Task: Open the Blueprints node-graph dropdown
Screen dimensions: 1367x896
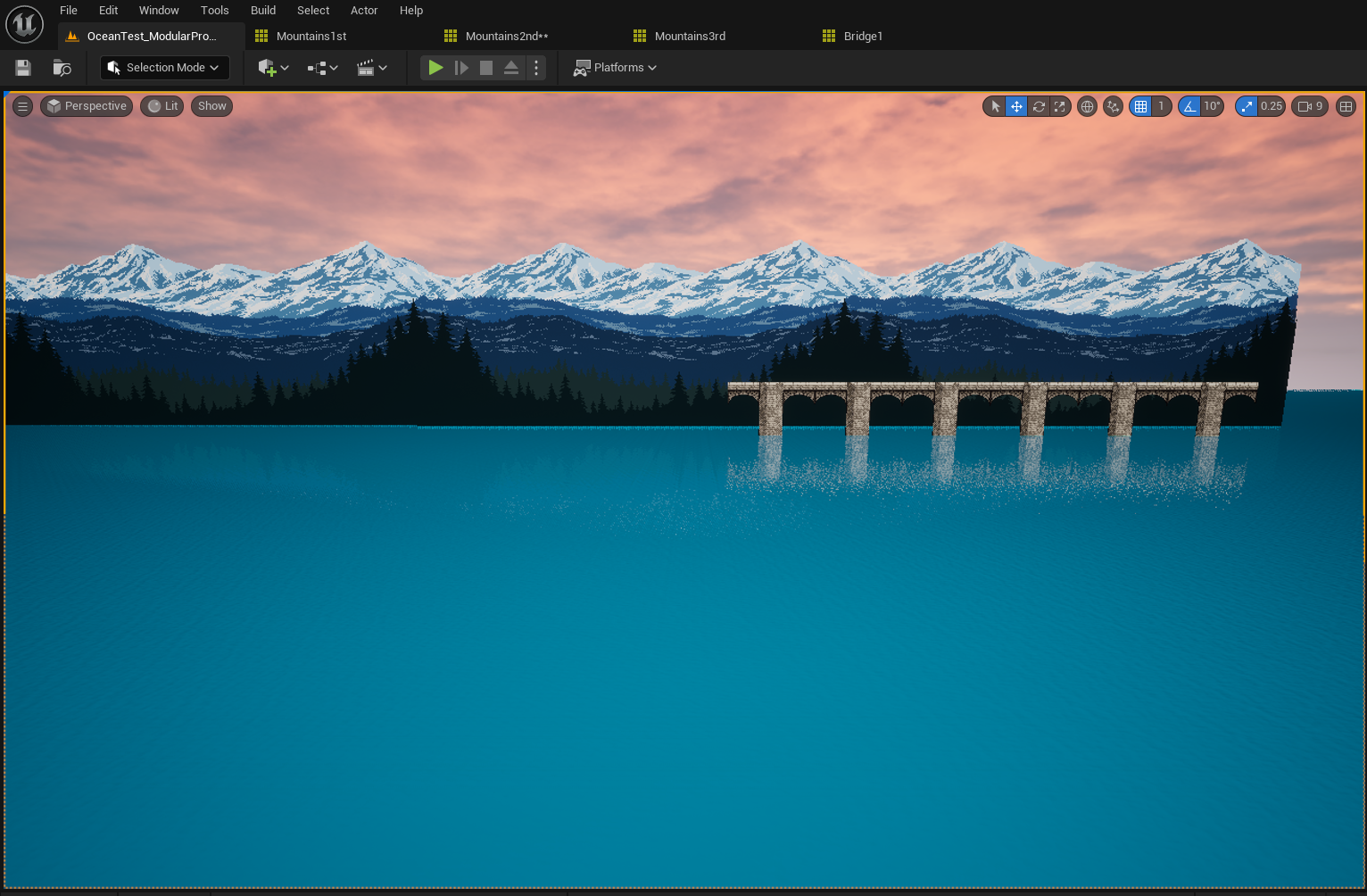Action: (x=322, y=68)
